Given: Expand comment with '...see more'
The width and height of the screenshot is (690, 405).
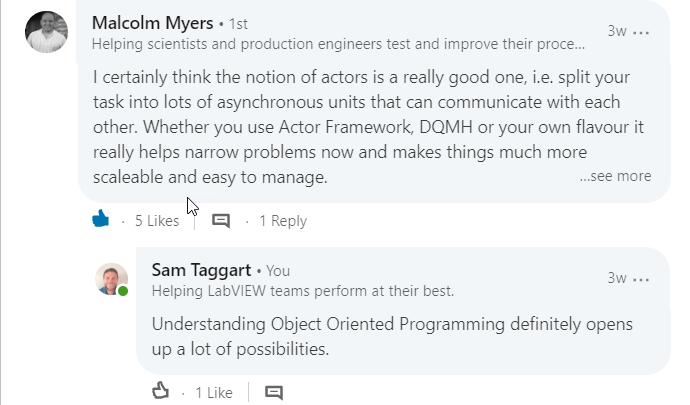Looking at the screenshot, I should click(615, 176).
